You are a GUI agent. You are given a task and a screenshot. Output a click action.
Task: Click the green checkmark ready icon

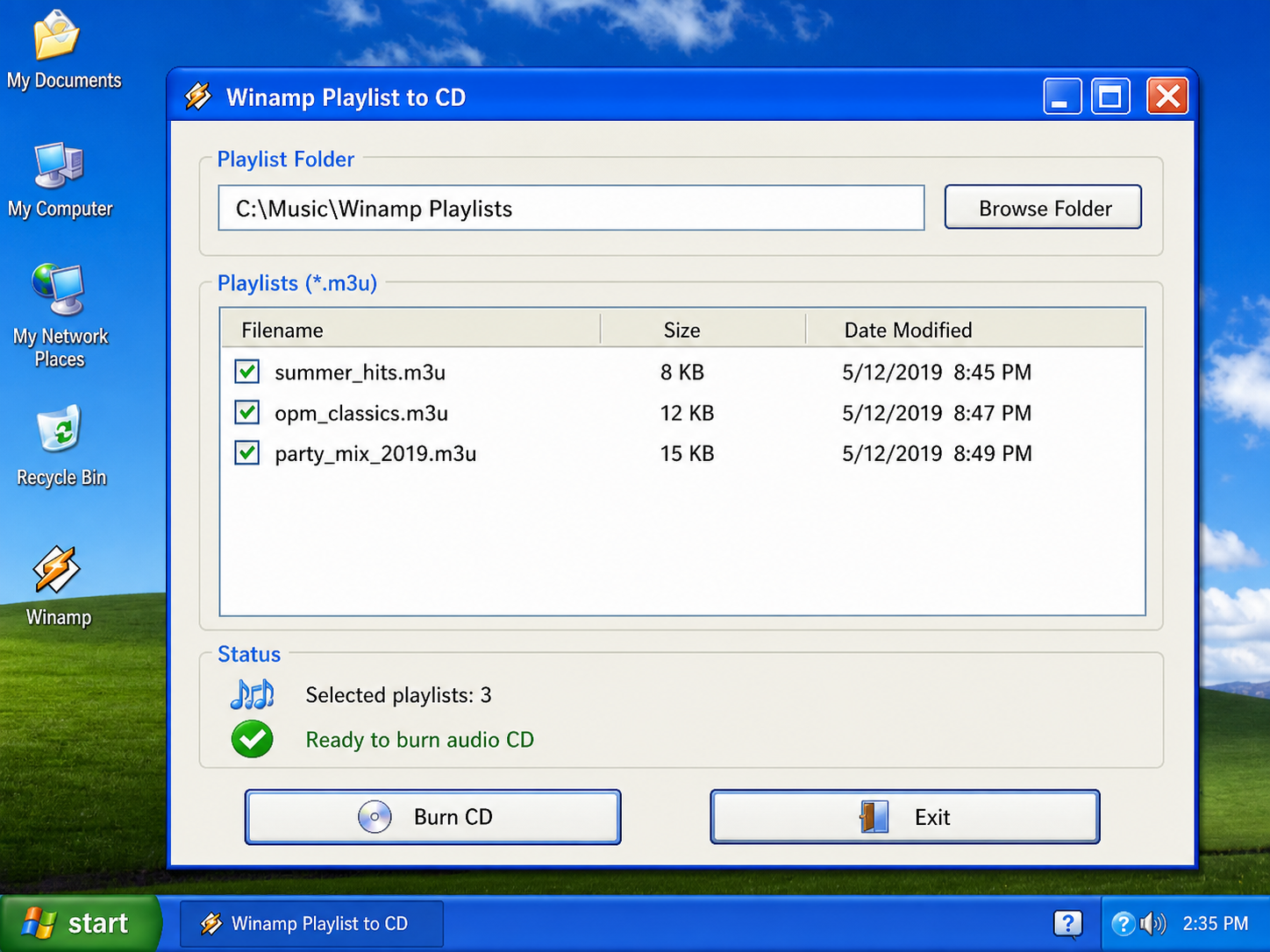(253, 739)
